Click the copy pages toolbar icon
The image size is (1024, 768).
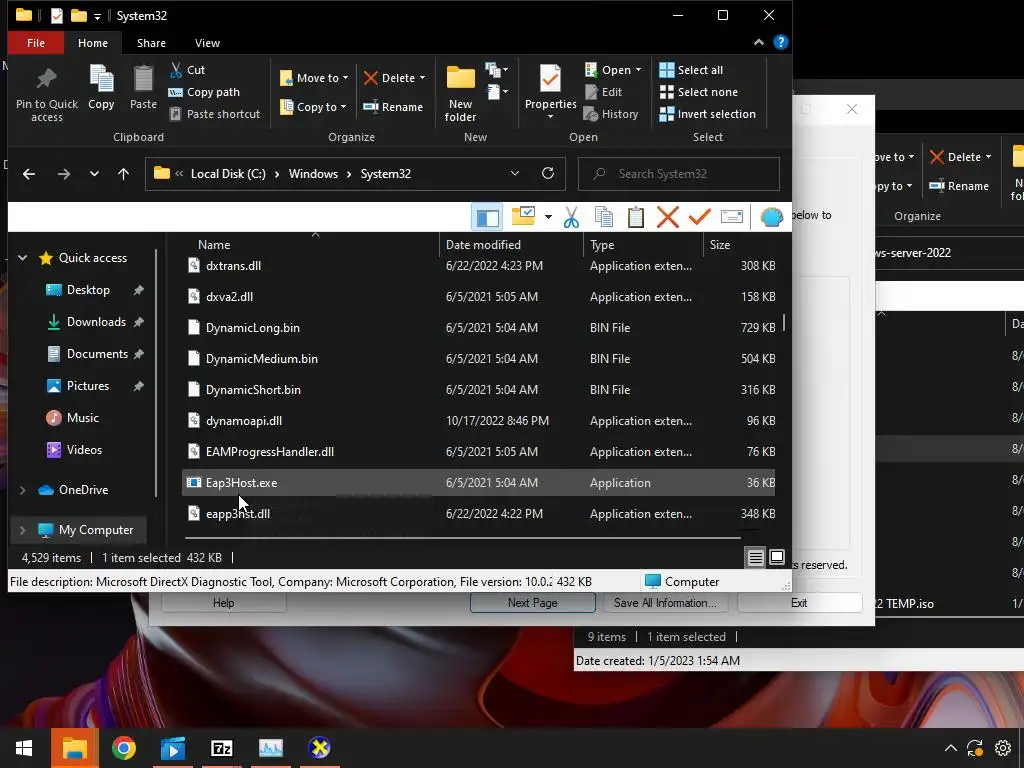604,217
